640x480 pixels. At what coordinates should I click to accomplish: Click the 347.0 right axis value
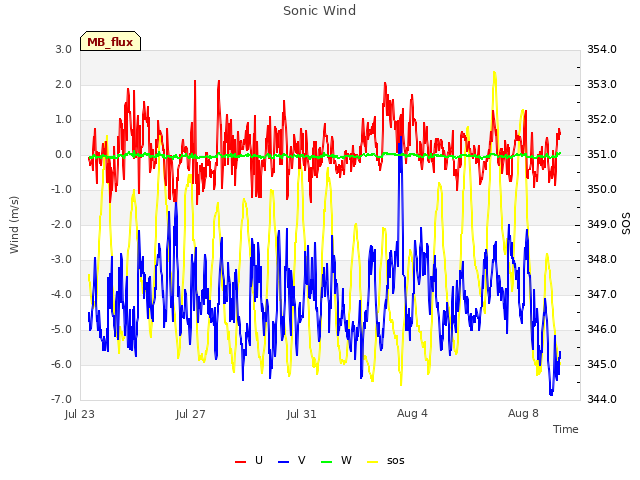(x=602, y=294)
